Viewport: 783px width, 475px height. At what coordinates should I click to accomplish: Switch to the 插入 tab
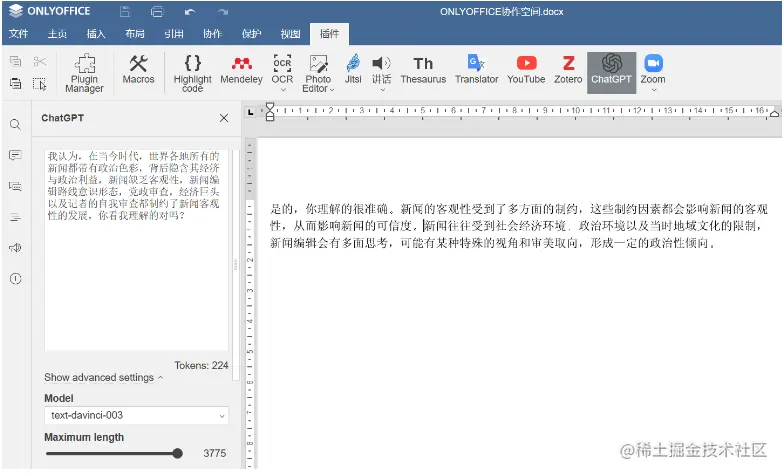pyautogui.click(x=96, y=34)
